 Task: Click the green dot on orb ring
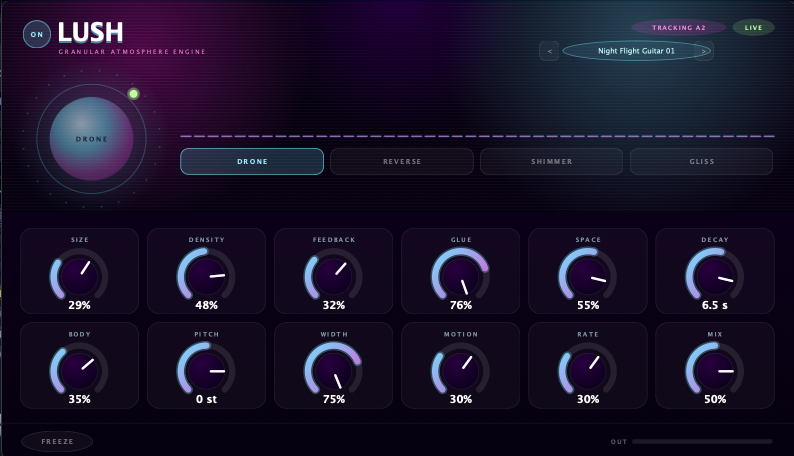(134, 94)
